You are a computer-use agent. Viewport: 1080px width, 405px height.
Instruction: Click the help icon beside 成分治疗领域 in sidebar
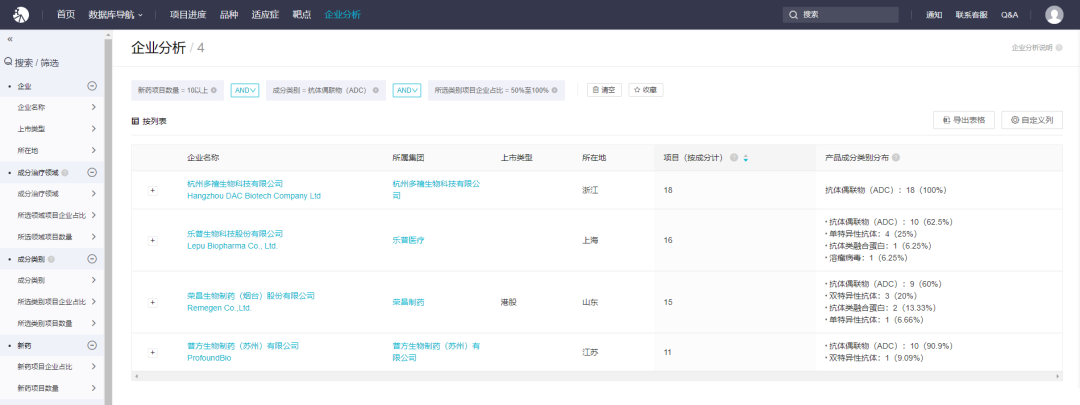[x=65, y=173]
